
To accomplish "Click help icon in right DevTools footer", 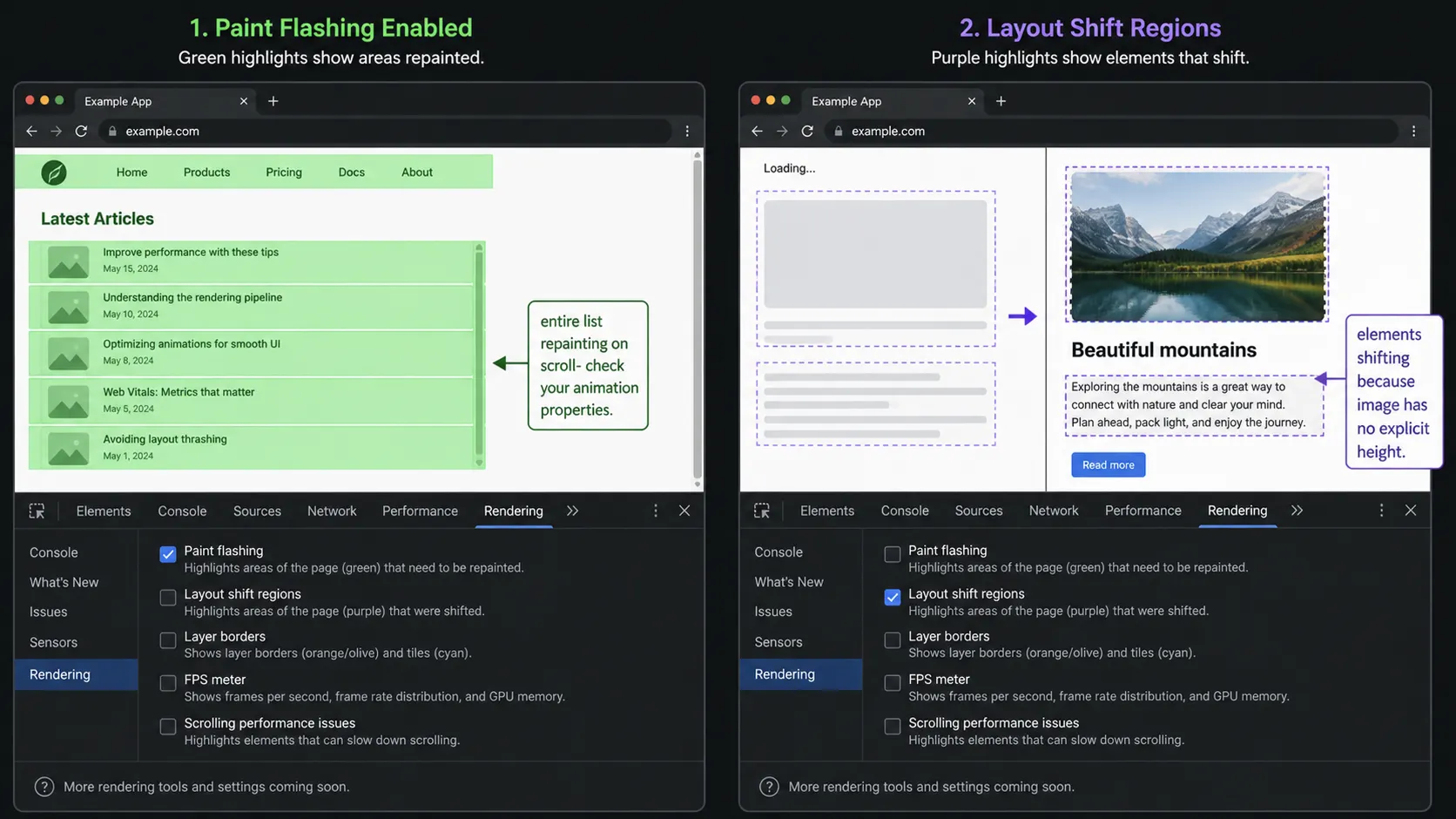I will (769, 787).
